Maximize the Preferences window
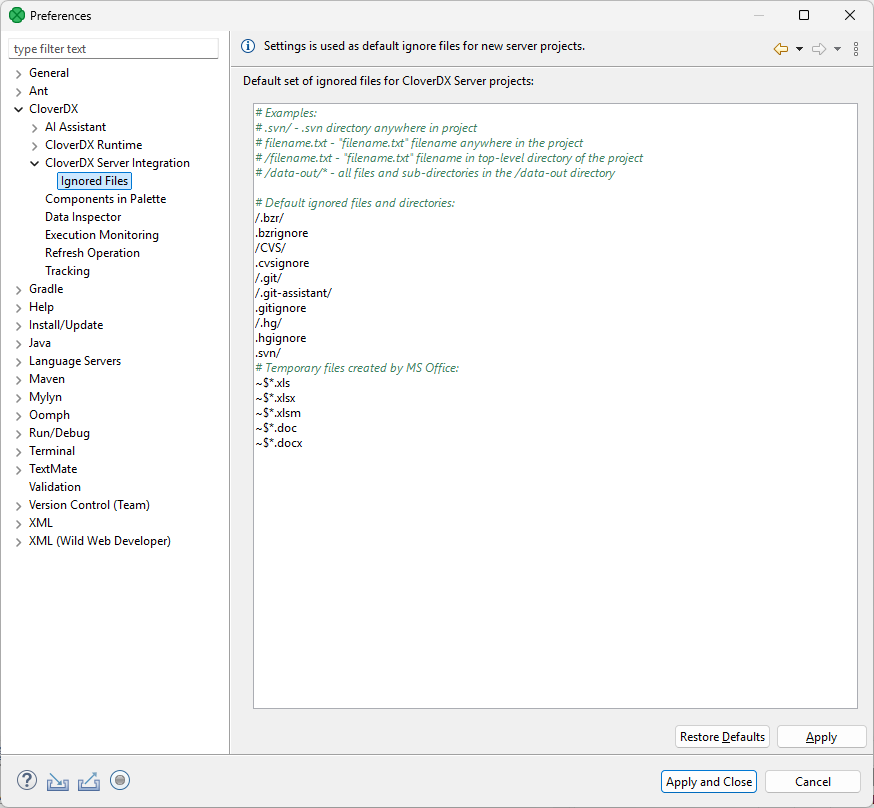 pyautogui.click(x=804, y=15)
